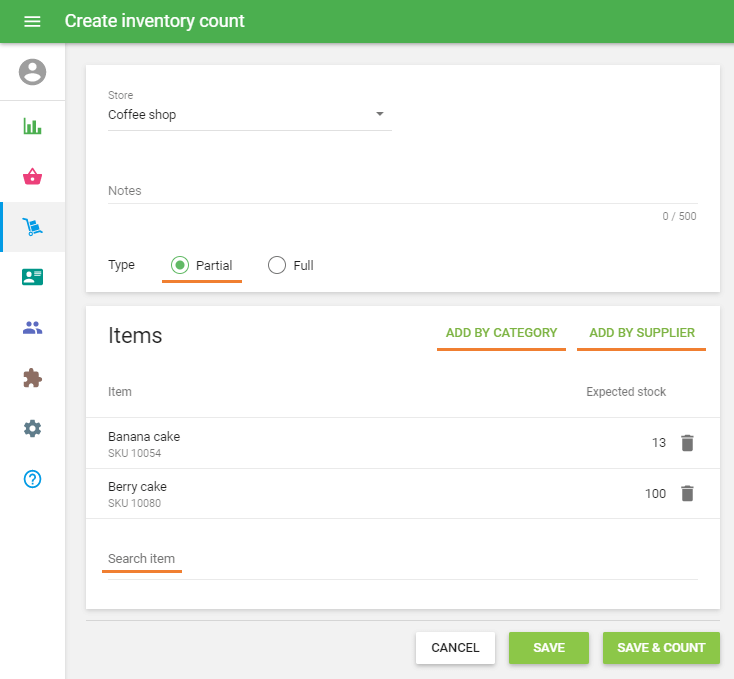Open Customers people icon
Viewport: 734px width, 679px height.
tap(33, 328)
